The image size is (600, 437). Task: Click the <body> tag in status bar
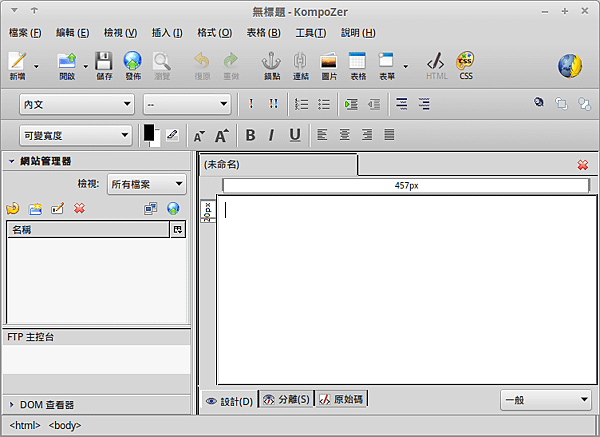coord(65,425)
